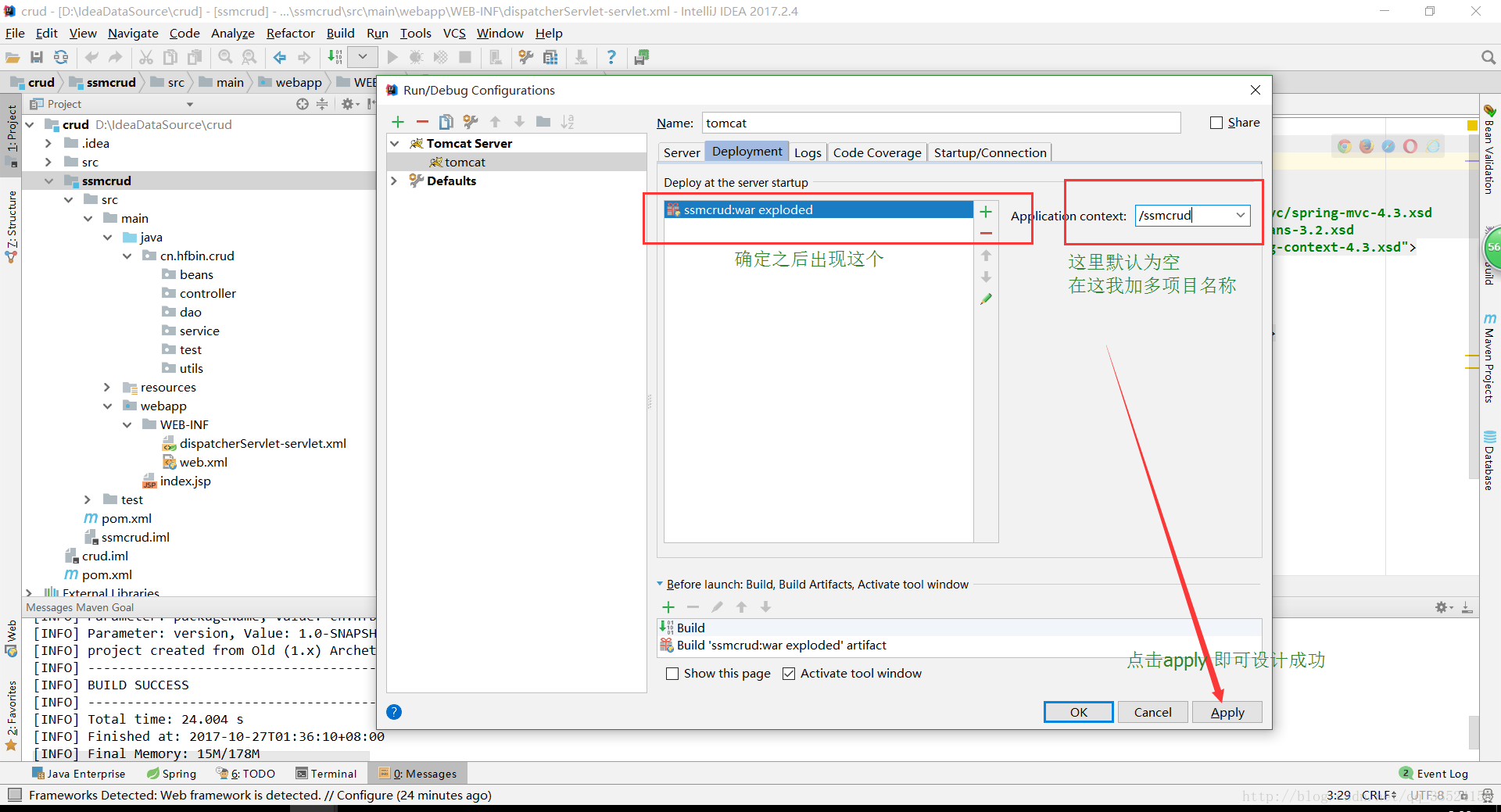Open Project Structure icon in toolbar

(550, 57)
